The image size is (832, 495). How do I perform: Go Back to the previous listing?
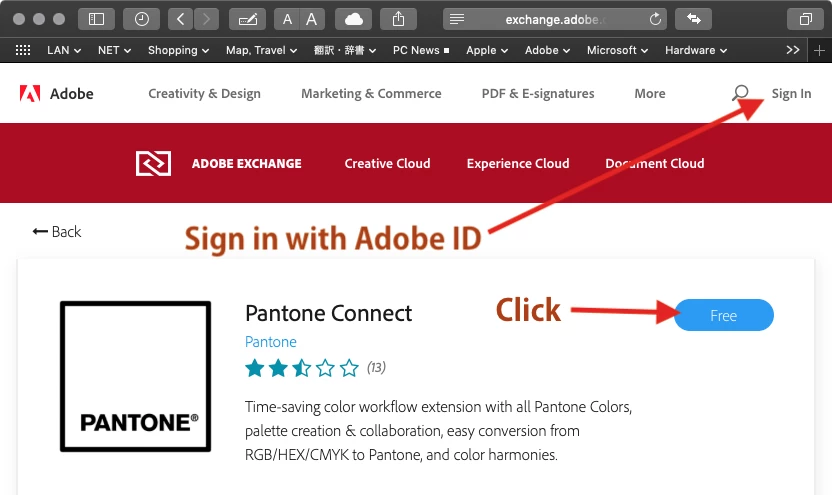[x=56, y=231]
